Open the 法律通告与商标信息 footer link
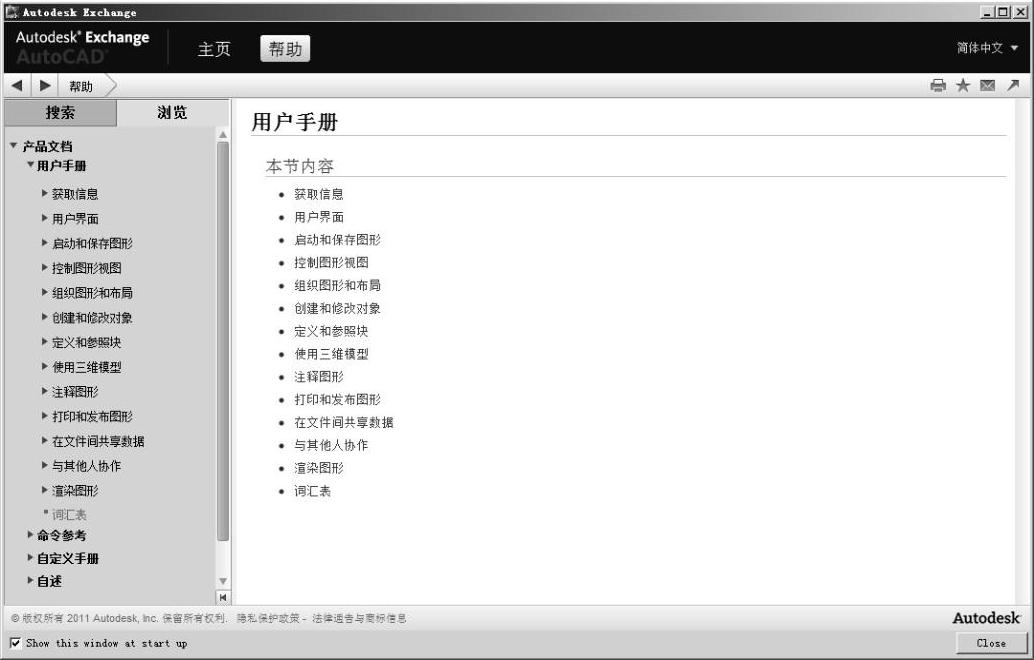1034x660 pixels. 359,618
